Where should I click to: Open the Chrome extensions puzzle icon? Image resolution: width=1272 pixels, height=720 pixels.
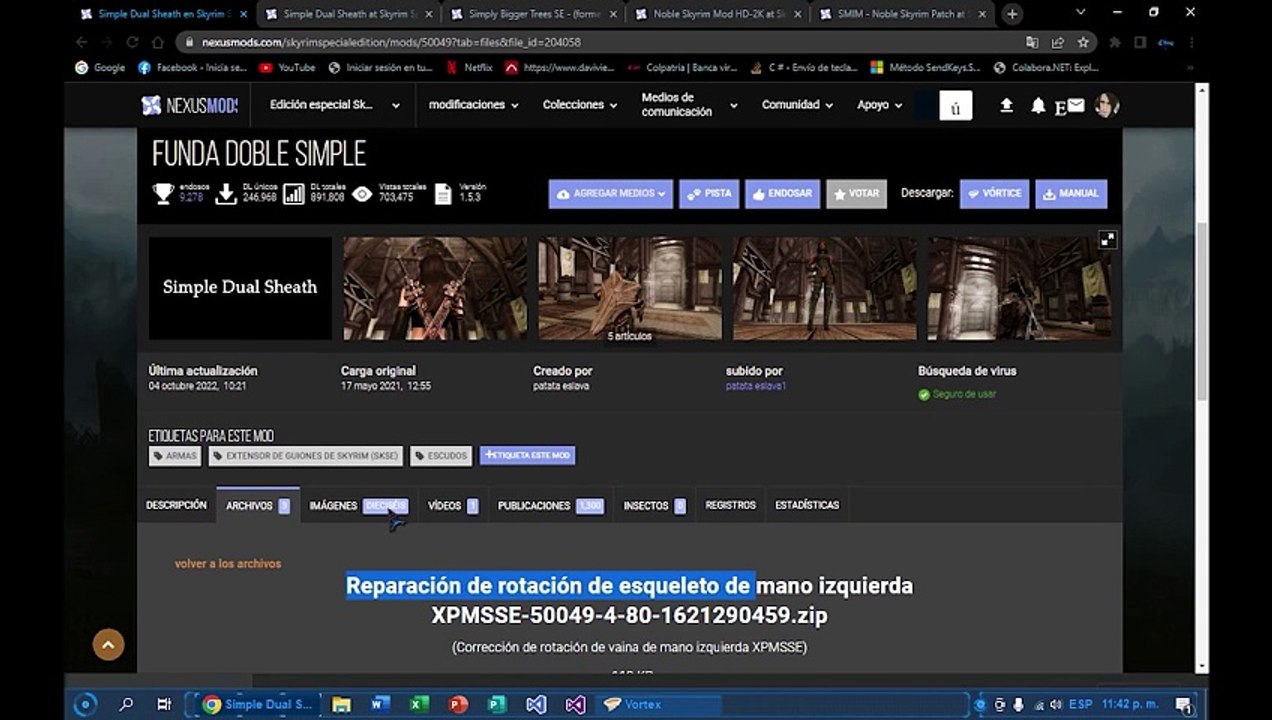tap(1115, 42)
